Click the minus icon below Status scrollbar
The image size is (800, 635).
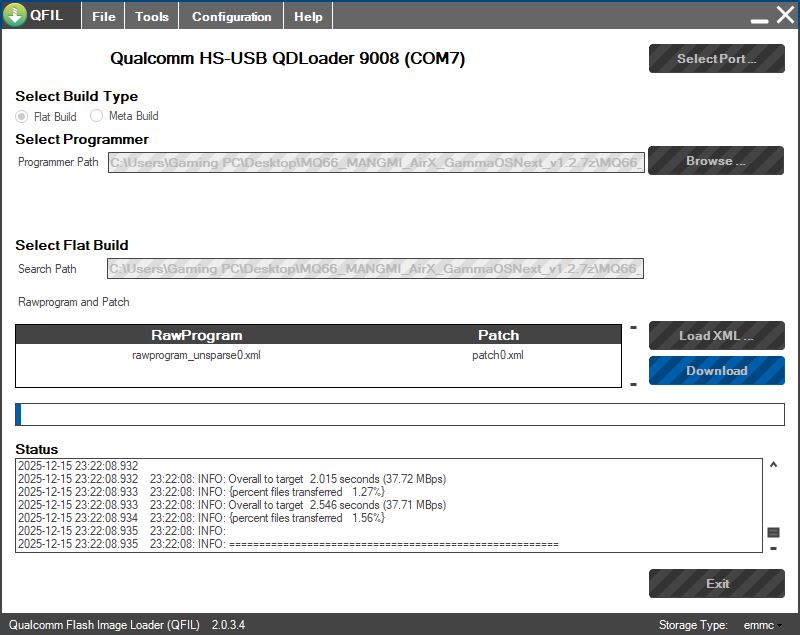click(x=773, y=548)
